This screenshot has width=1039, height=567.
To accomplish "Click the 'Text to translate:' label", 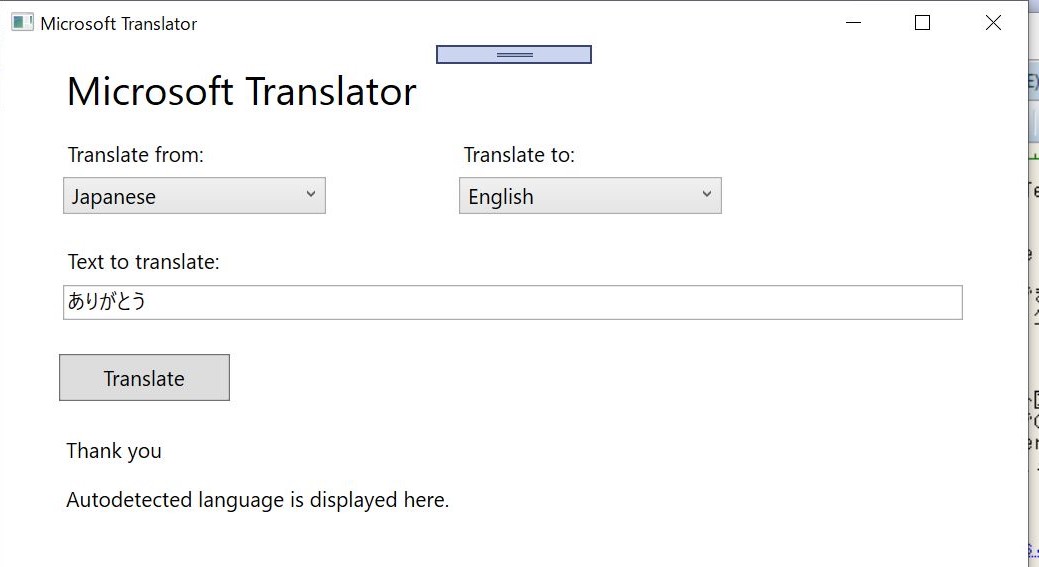I will coord(143,262).
